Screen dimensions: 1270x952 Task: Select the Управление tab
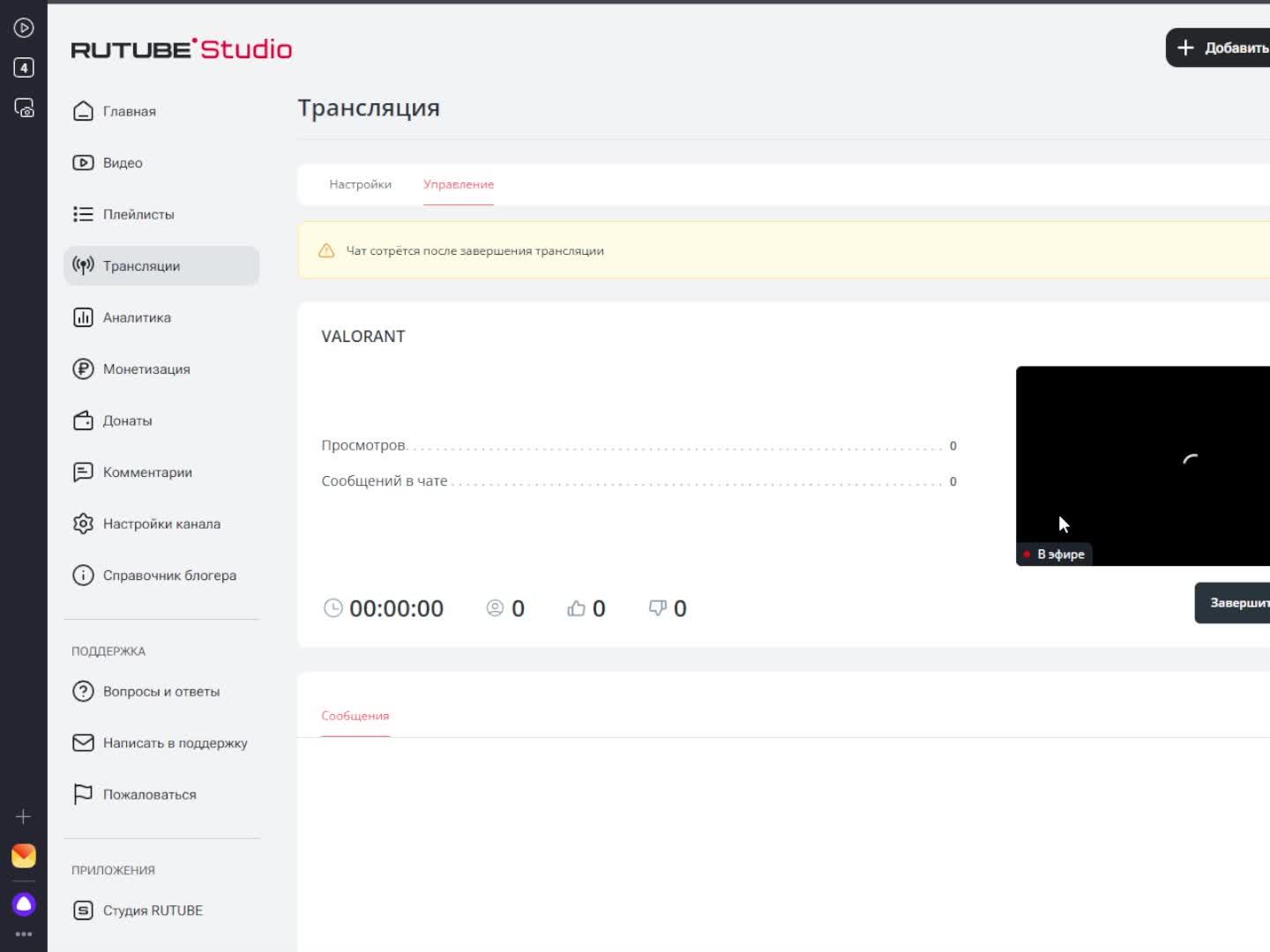459,184
